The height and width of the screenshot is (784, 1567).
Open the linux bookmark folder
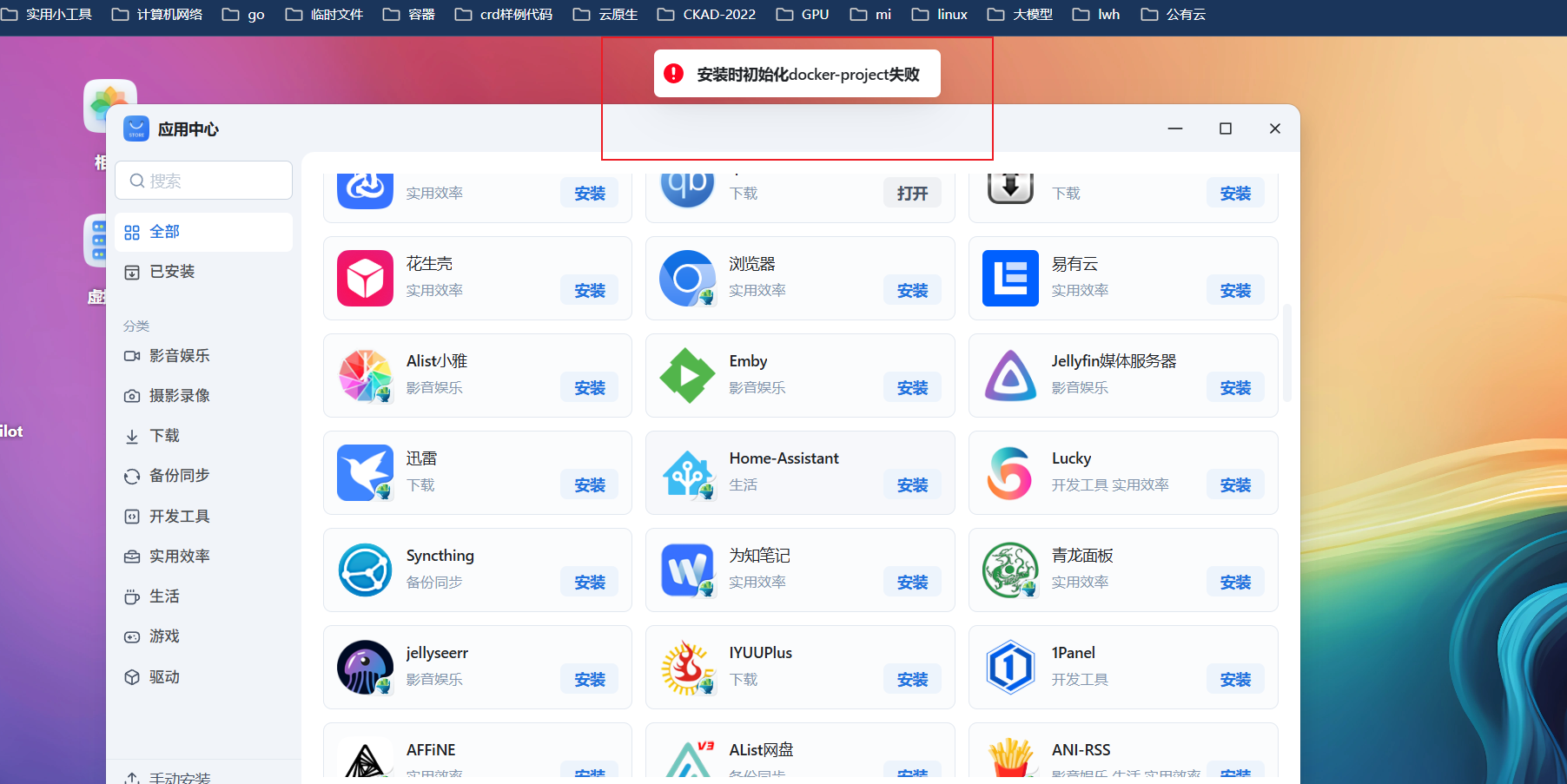click(940, 14)
